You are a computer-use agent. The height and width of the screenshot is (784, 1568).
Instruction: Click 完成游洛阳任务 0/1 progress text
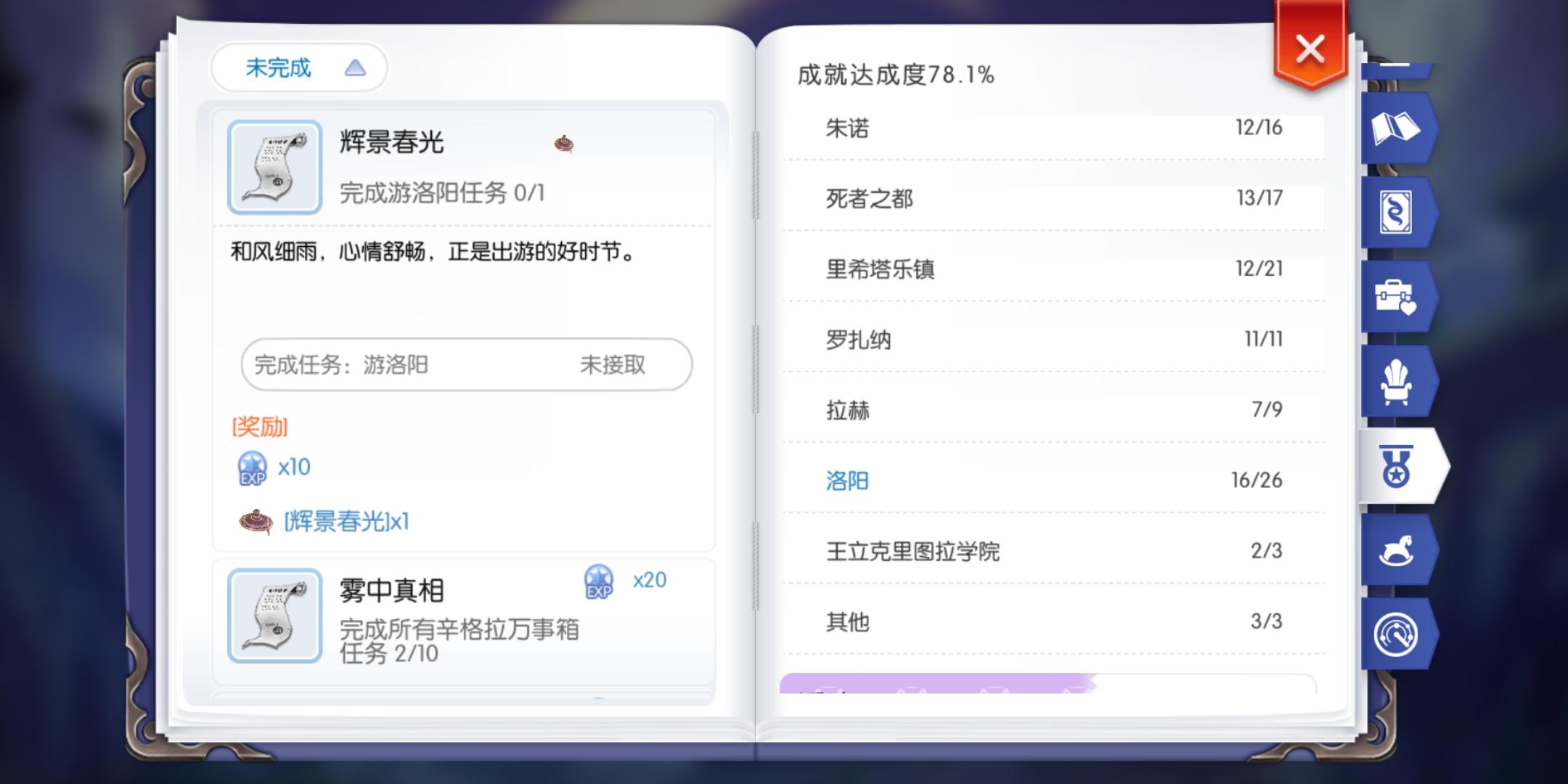pos(442,193)
